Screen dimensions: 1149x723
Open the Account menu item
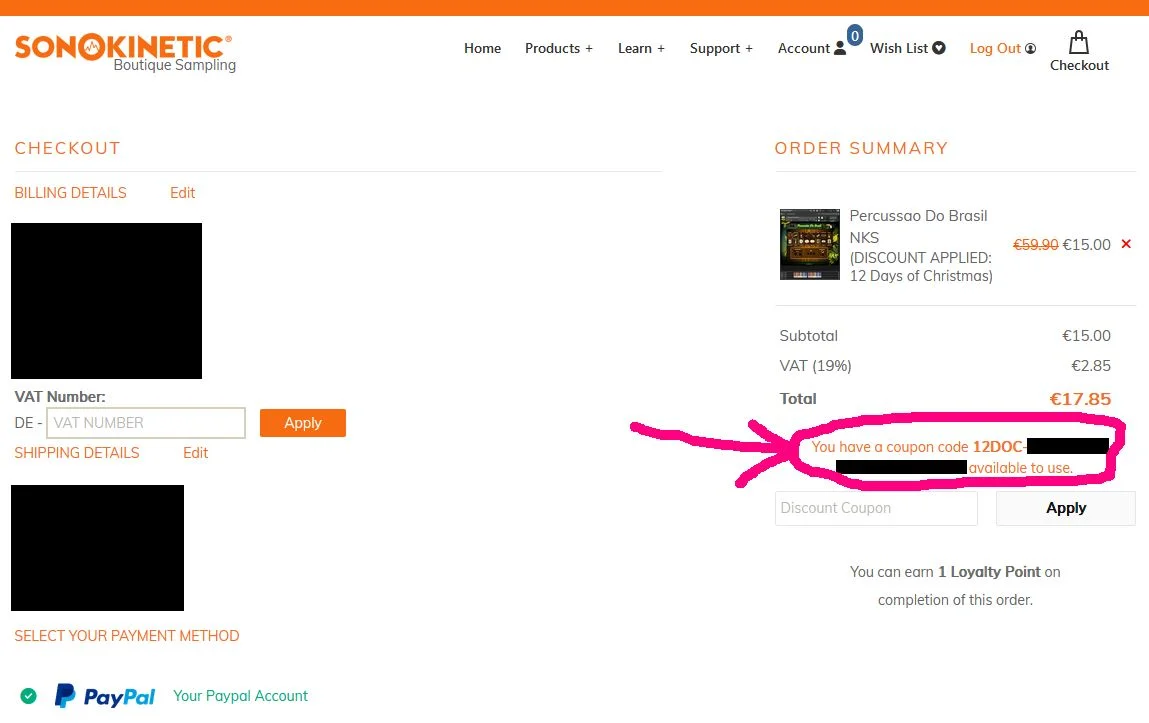(x=804, y=48)
